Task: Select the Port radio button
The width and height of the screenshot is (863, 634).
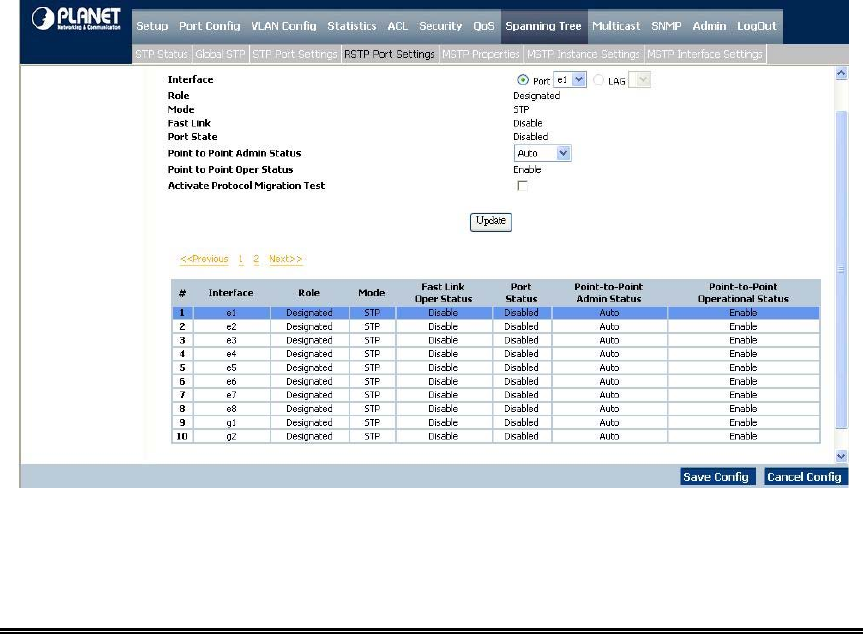Action: [x=523, y=80]
